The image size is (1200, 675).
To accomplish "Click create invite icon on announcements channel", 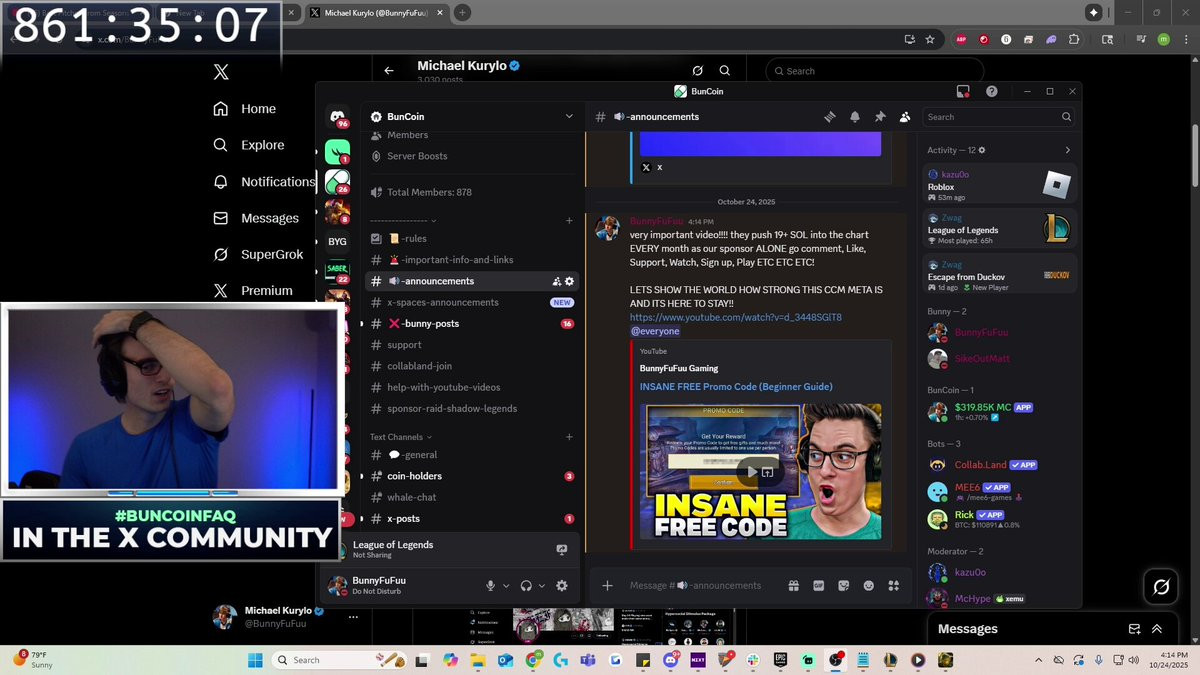I will point(556,281).
